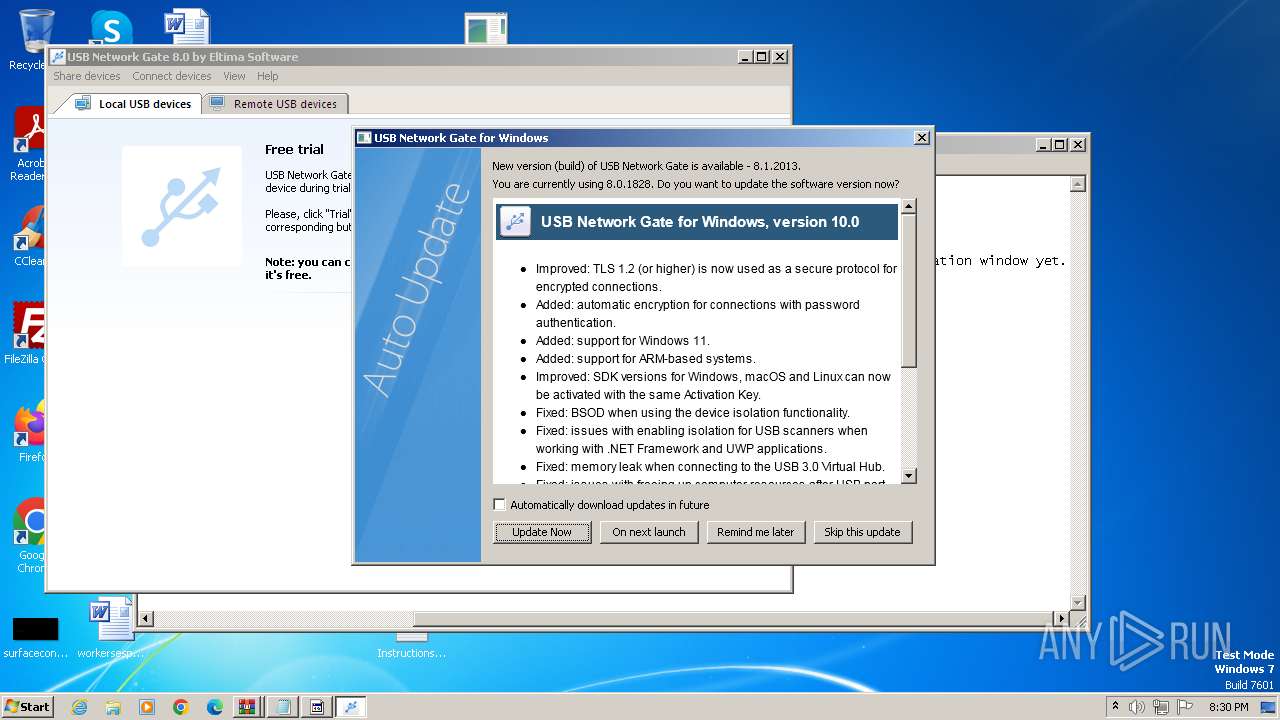Click the Notepad taskbar button
The width and height of the screenshot is (1280, 720).
tap(283, 706)
